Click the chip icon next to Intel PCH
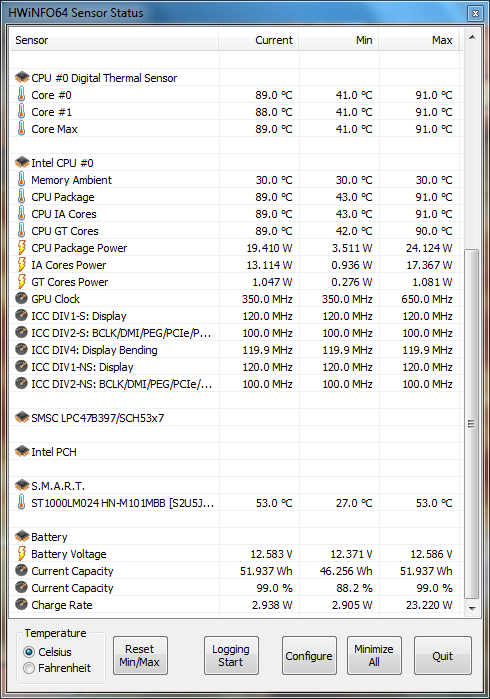The image size is (490, 699). point(22,452)
